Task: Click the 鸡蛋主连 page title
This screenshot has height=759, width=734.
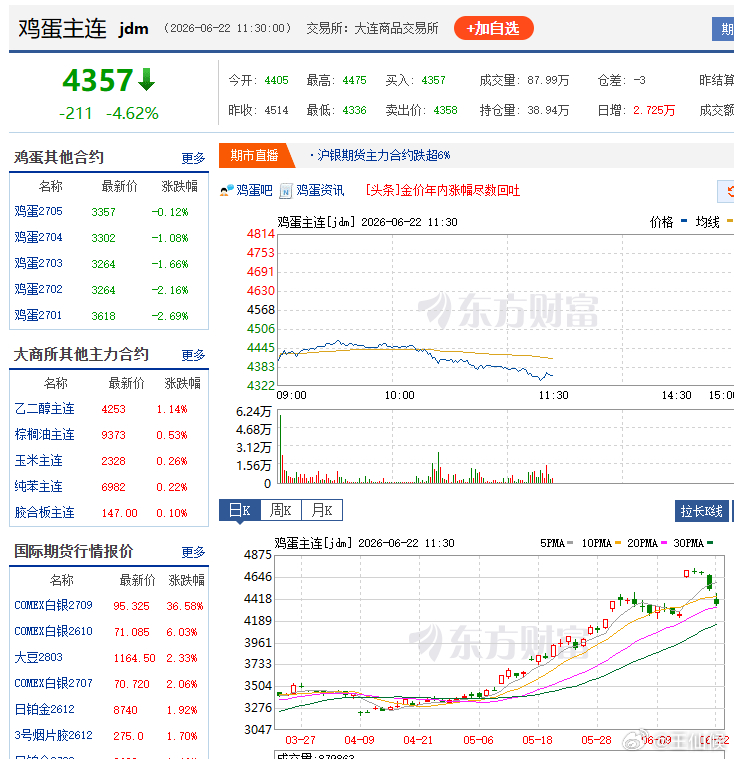Action: 62,28
